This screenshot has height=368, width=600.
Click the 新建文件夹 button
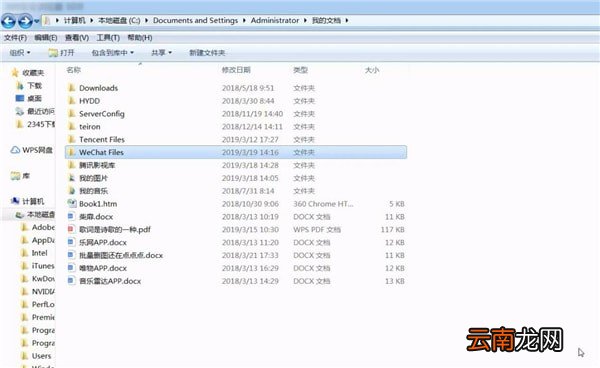coord(207,53)
